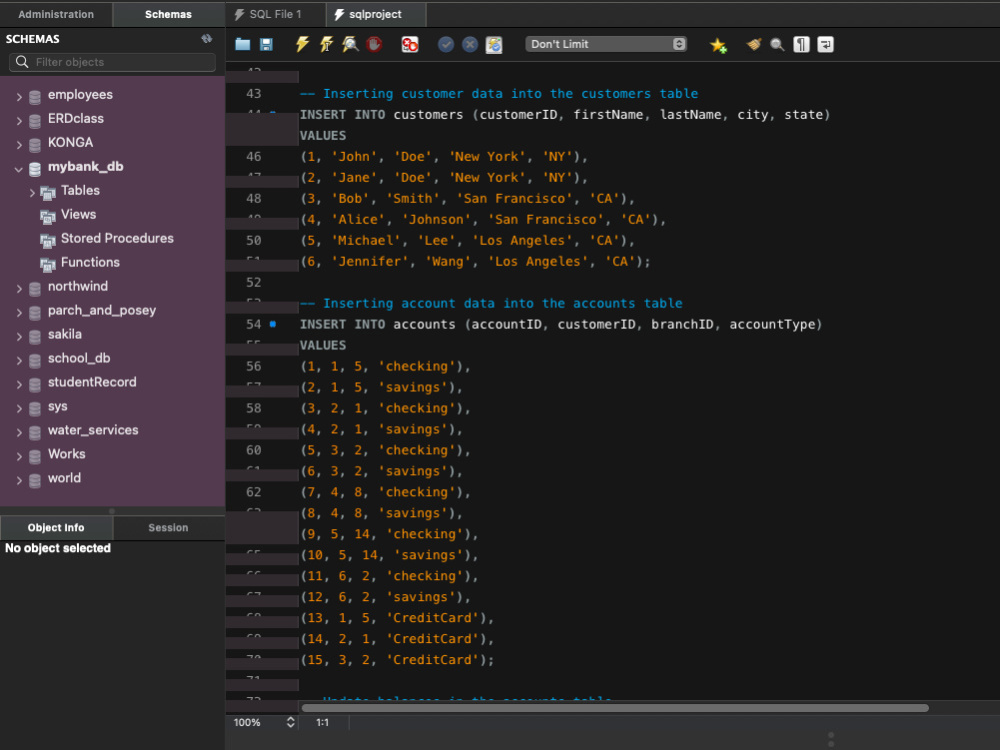Click the Views folder icon
This screenshot has height=750, width=1000.
pos(48,217)
